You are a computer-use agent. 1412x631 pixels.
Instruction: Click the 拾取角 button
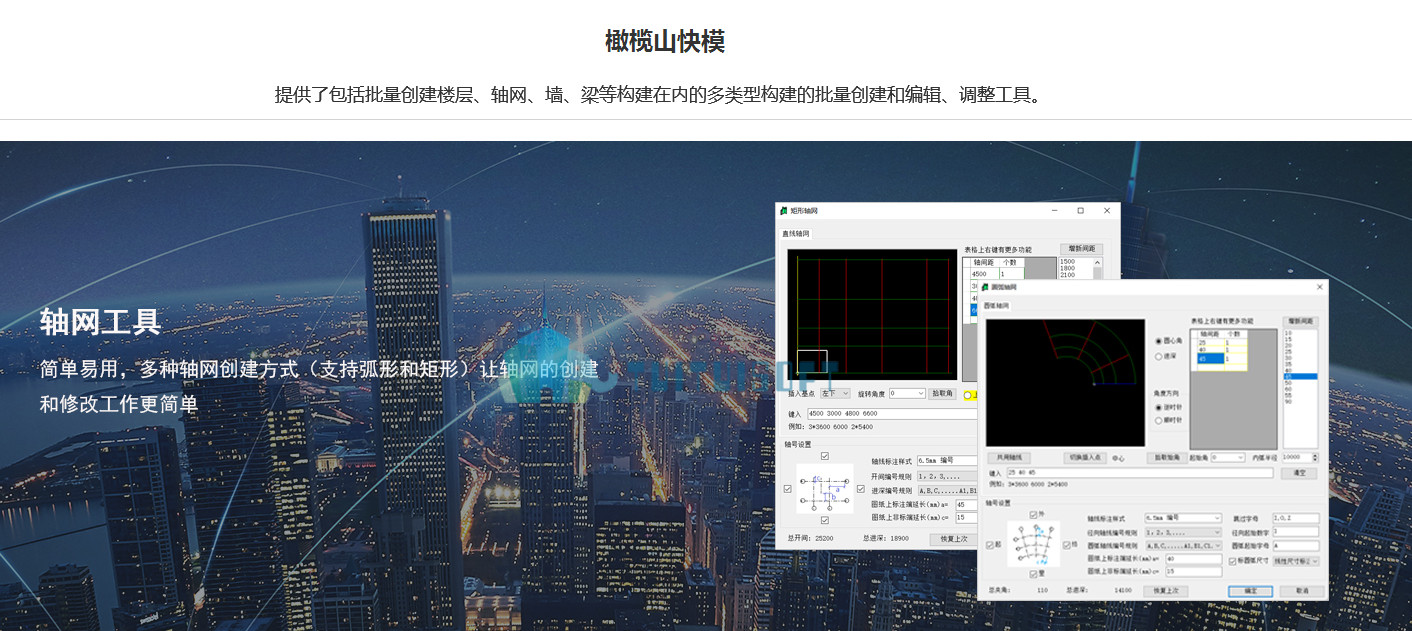tap(942, 393)
